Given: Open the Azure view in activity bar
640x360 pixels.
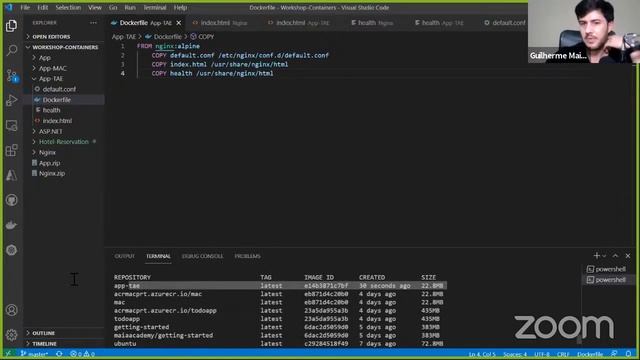Looking at the screenshot, I should pyautogui.click(x=11, y=175).
